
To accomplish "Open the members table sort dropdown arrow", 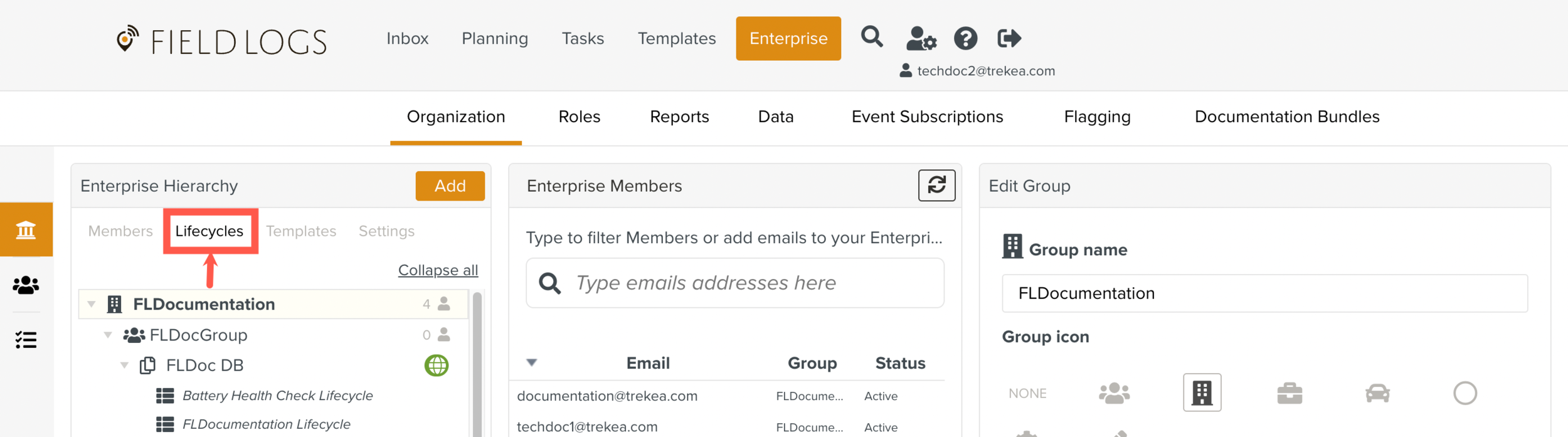I will pos(532,362).
